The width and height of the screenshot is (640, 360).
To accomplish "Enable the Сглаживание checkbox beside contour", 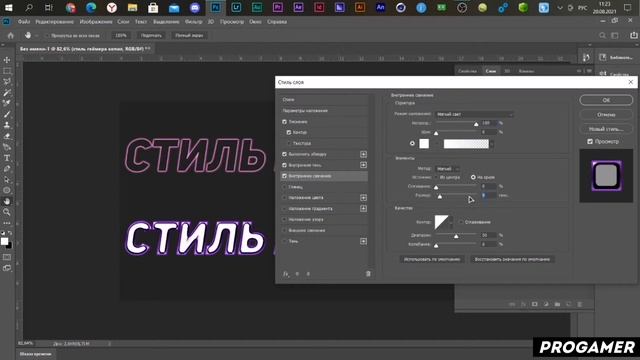I will [461, 222].
